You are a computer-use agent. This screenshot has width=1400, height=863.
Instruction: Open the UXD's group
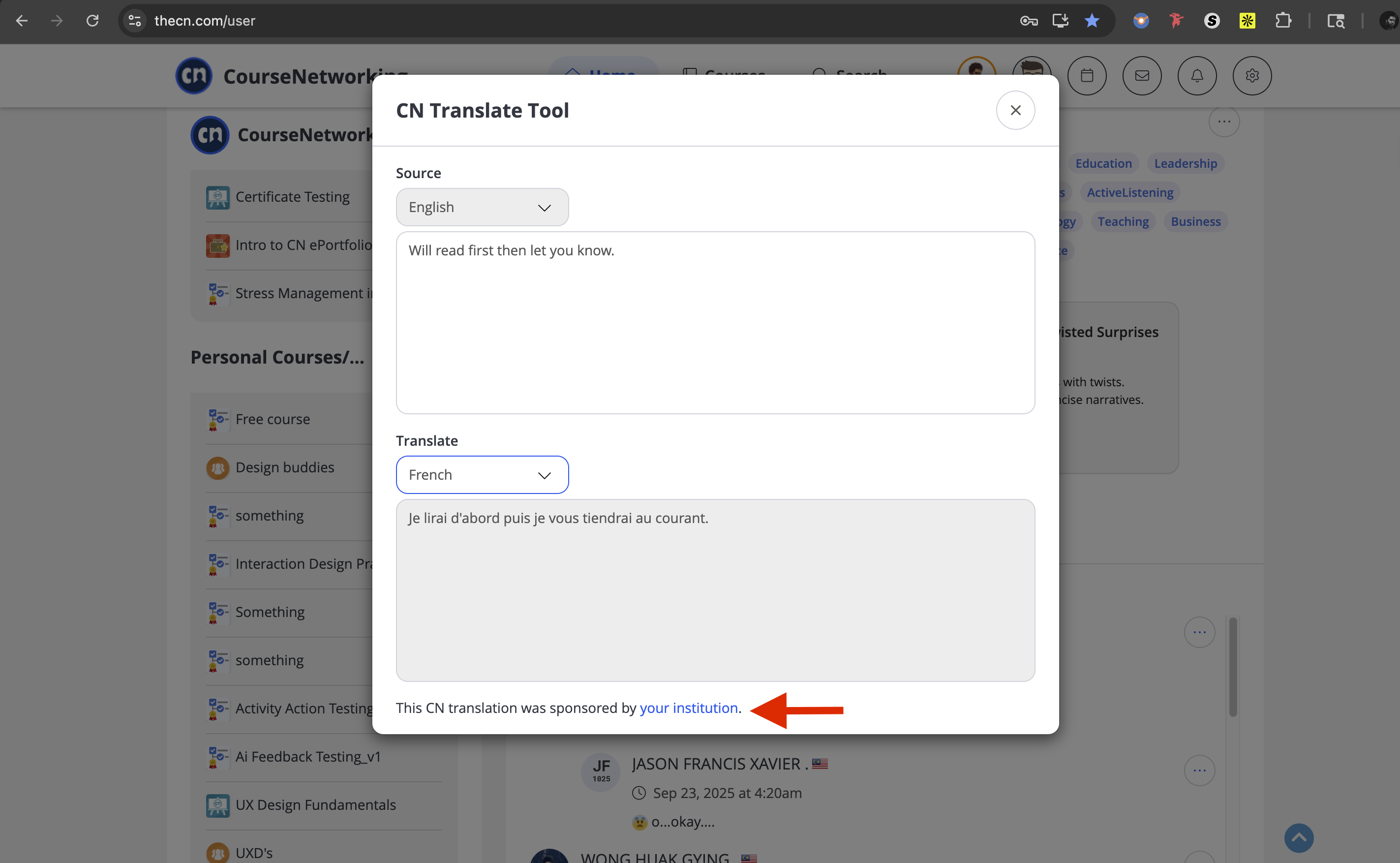[254, 853]
